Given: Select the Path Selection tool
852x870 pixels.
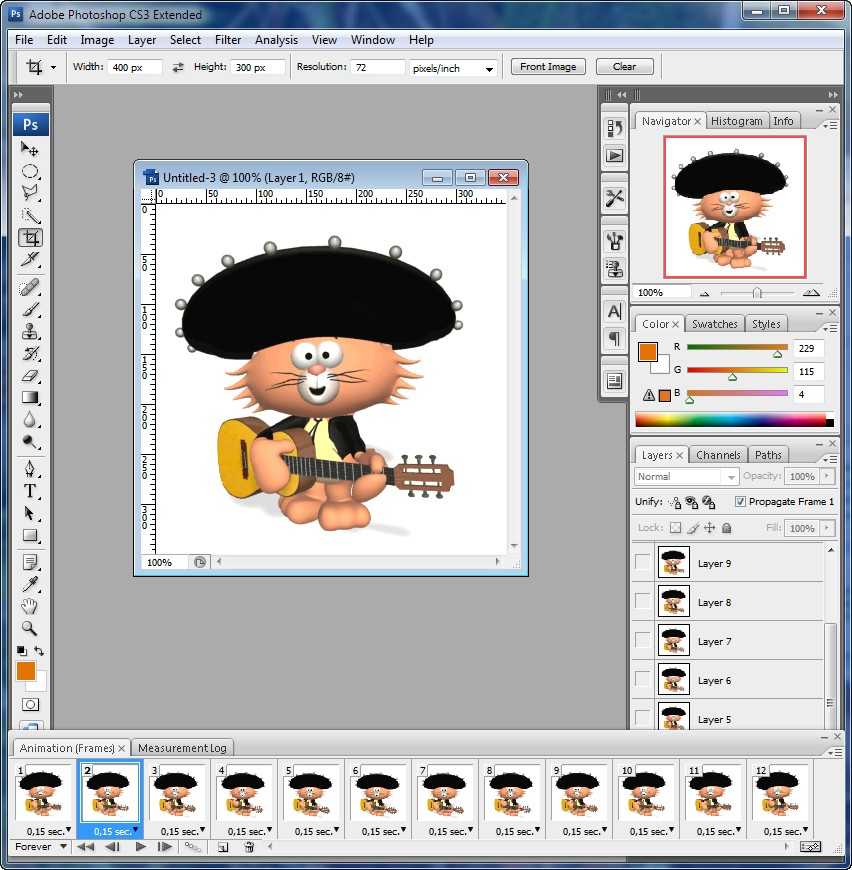Looking at the screenshot, I should tap(30, 513).
